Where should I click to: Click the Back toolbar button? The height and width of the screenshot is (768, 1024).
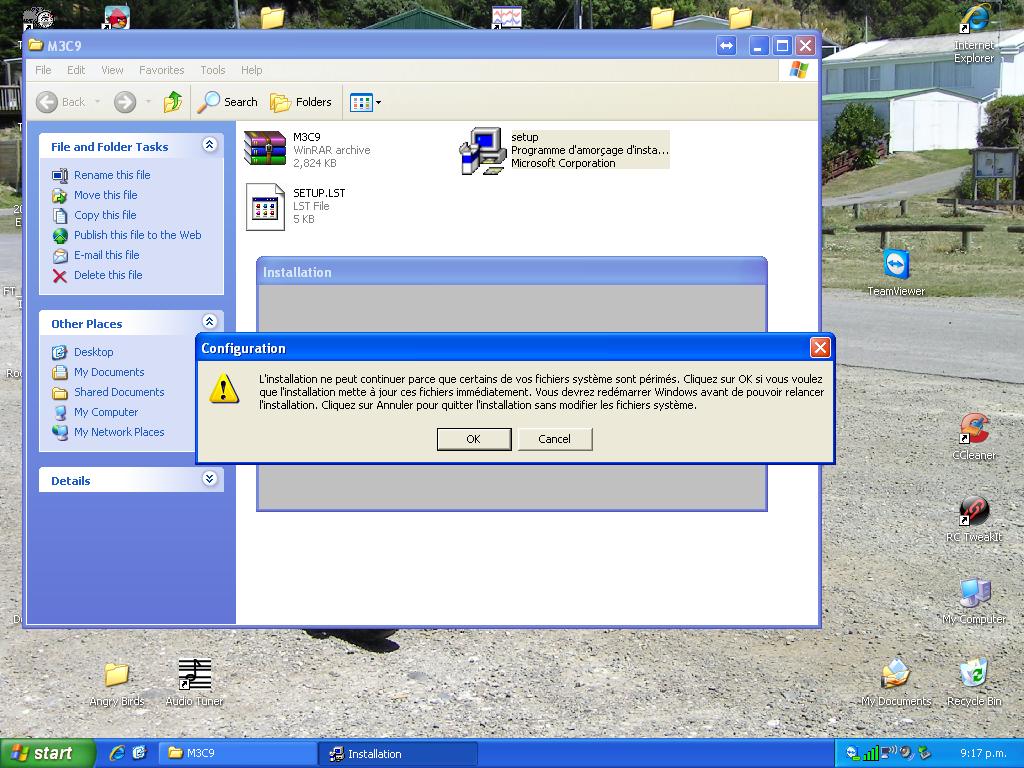pyautogui.click(x=60, y=102)
